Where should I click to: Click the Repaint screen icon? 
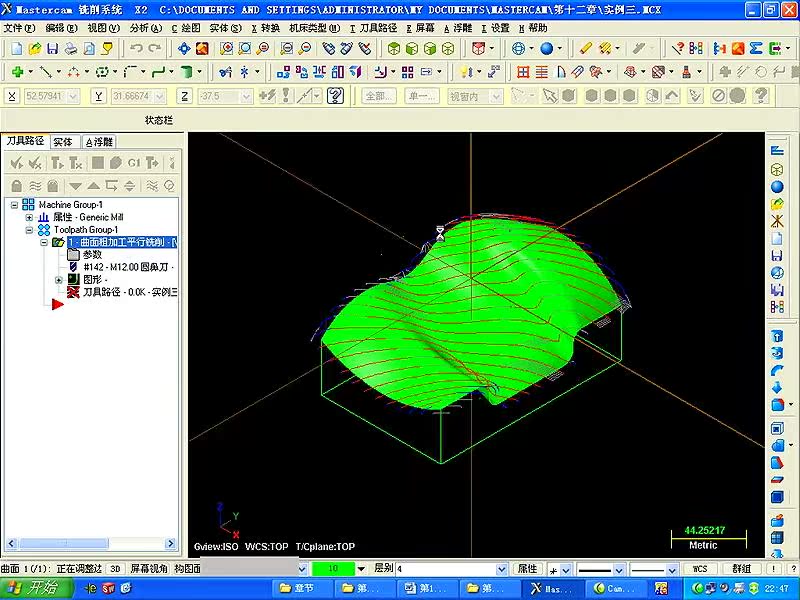click(203, 49)
